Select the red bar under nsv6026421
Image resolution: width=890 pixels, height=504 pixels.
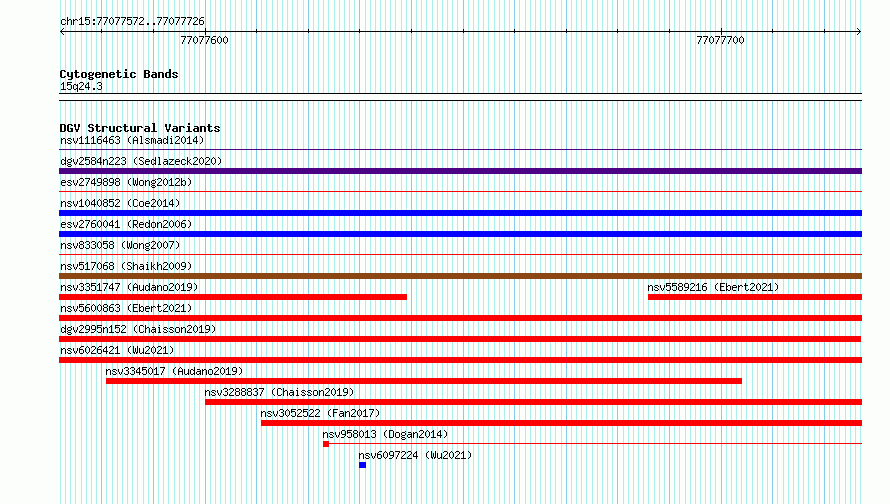[x=460, y=360]
